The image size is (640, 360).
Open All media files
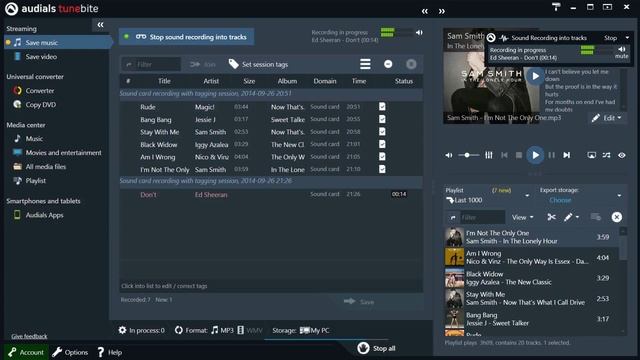pos(45,167)
